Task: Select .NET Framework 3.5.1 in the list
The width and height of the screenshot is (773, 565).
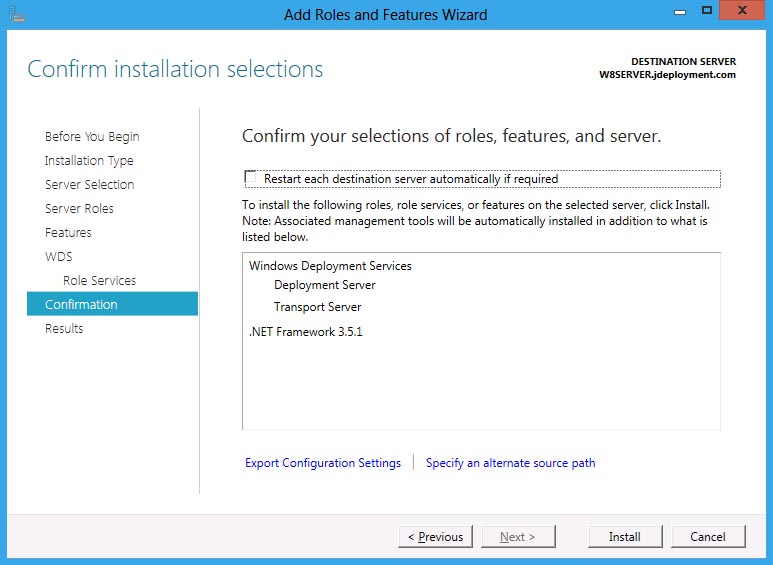Action: coord(305,332)
